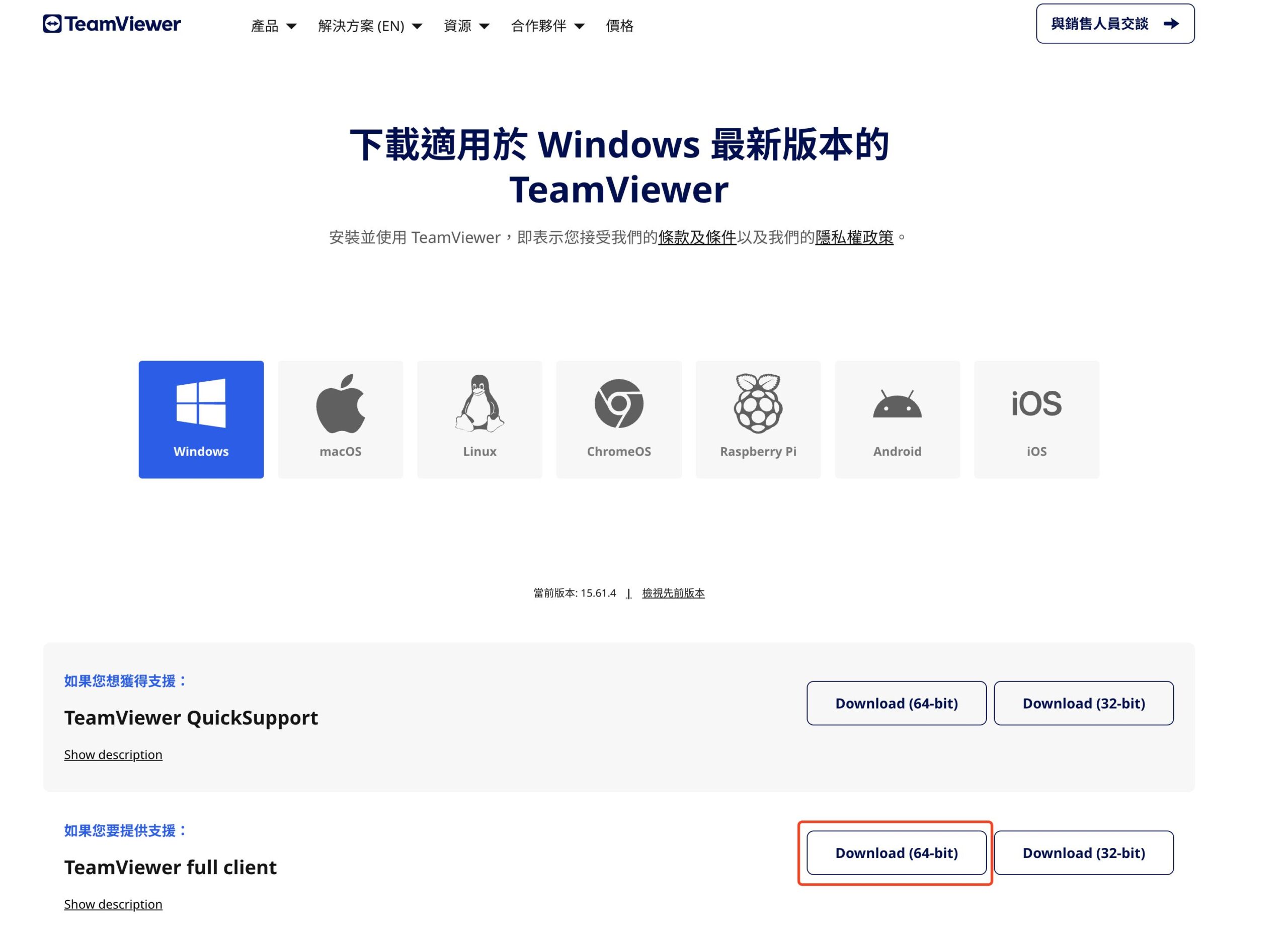Select the Android robot tile
Viewport: 1288px width, 937px height.
[x=897, y=419]
